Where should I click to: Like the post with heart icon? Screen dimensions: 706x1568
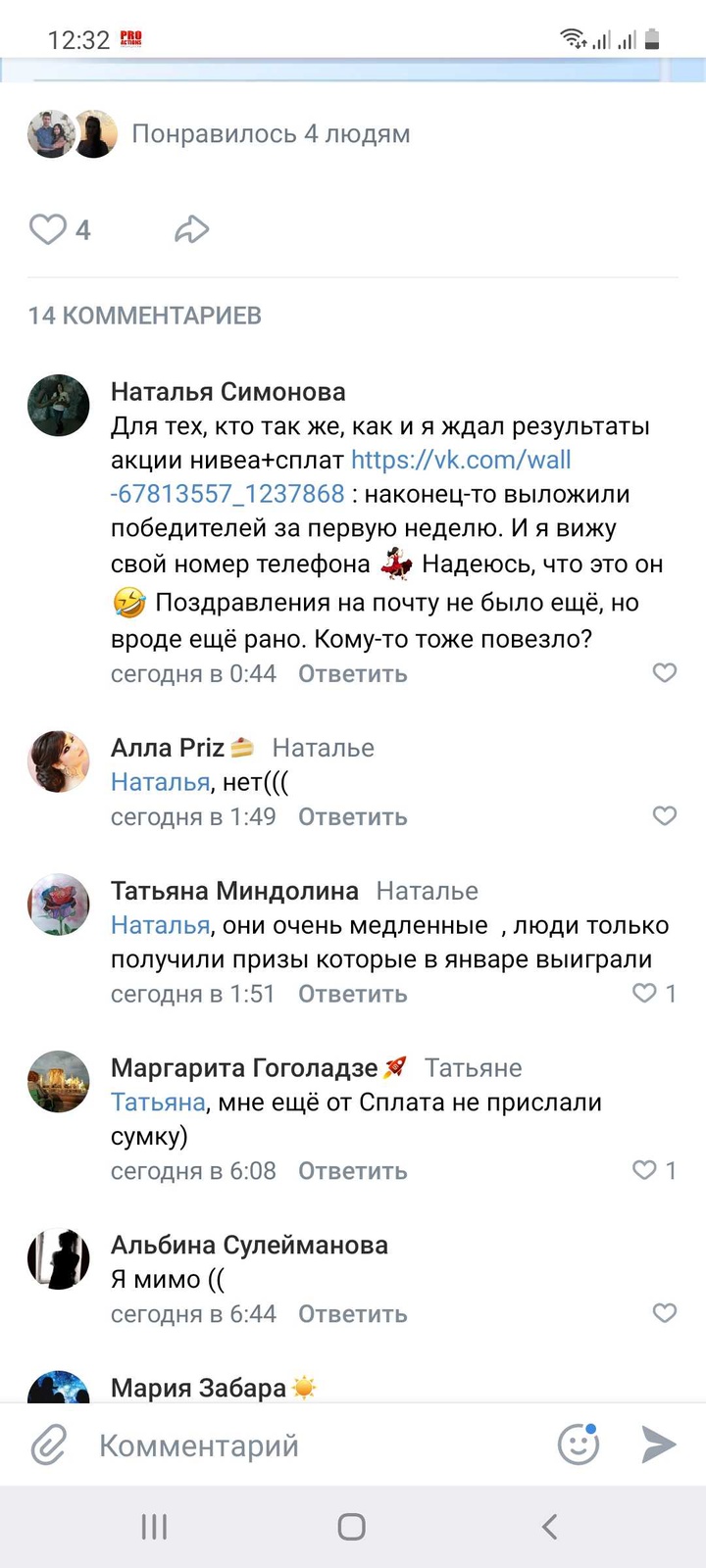coord(47,229)
